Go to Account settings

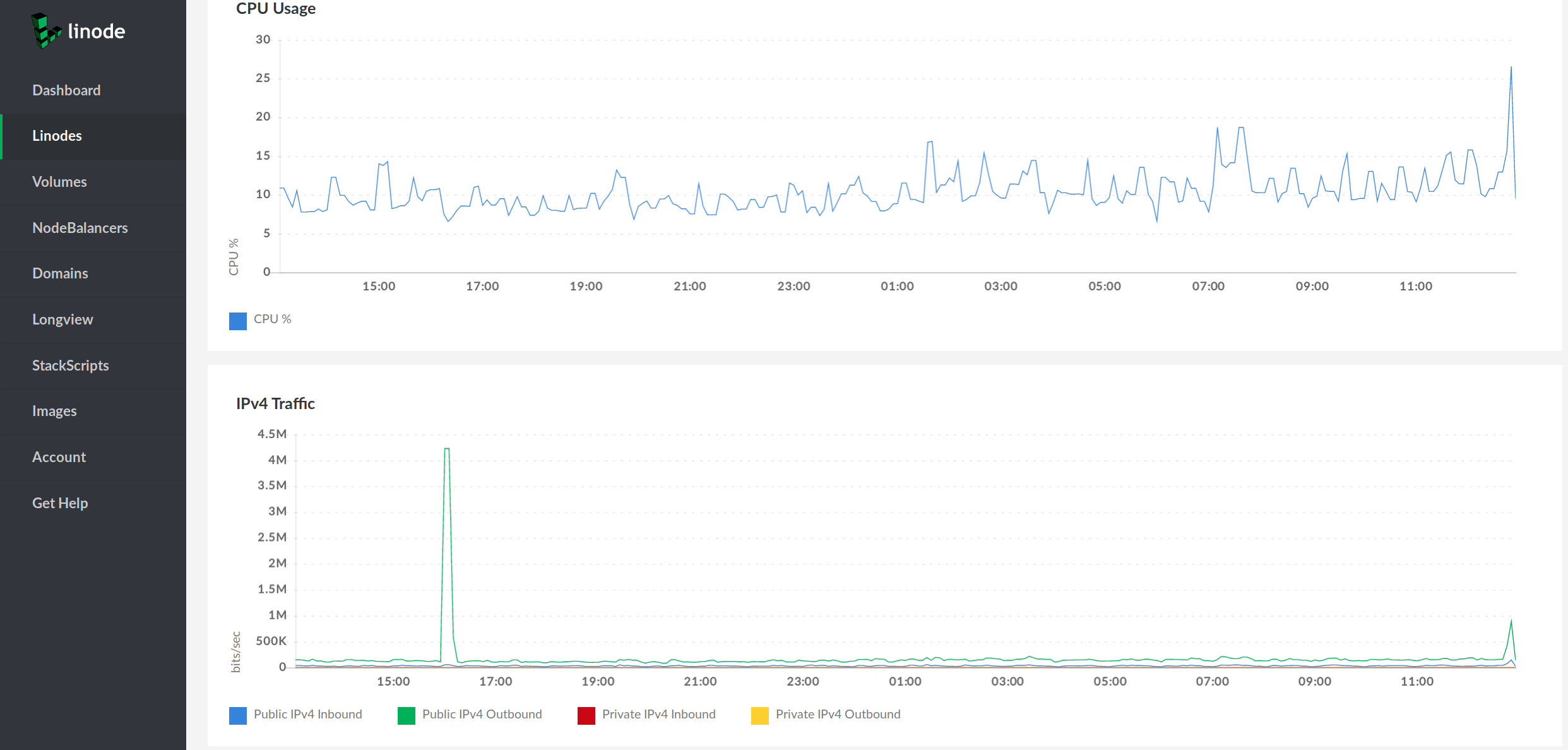[x=59, y=457]
